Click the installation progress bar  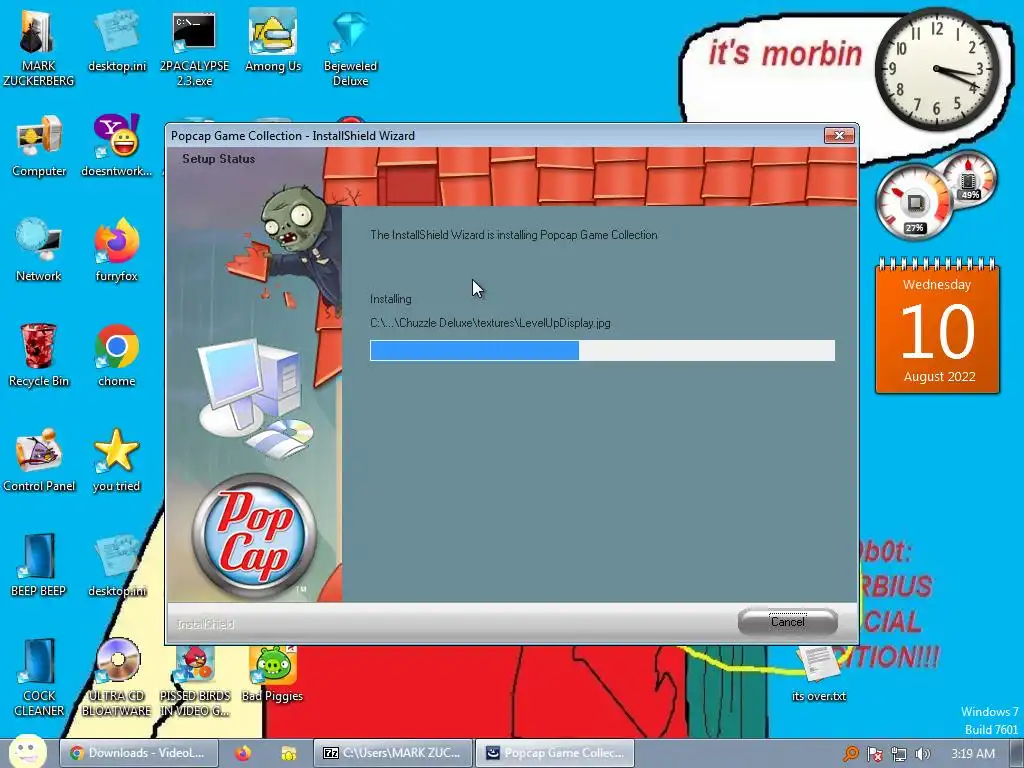point(602,350)
